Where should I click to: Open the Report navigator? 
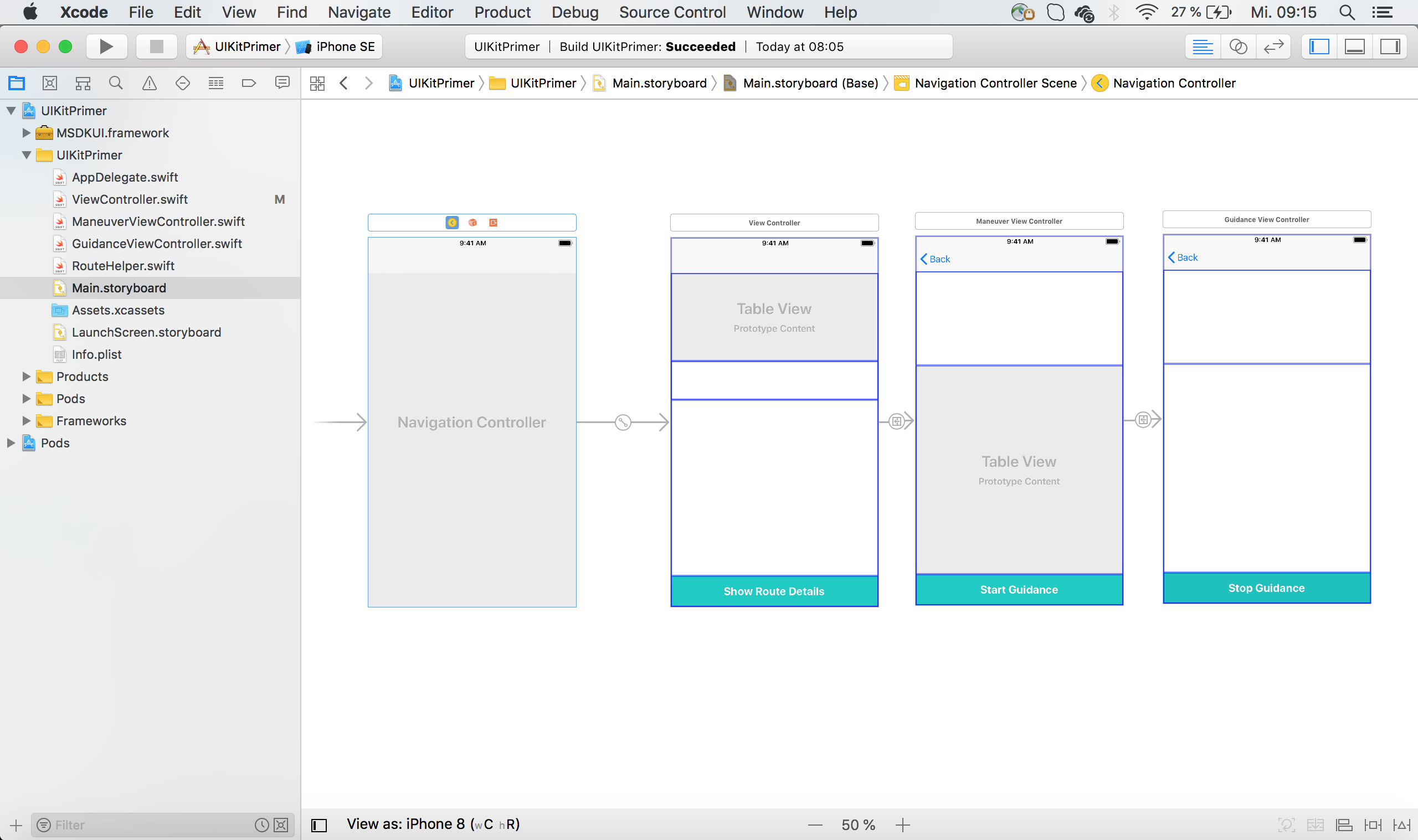pos(282,83)
